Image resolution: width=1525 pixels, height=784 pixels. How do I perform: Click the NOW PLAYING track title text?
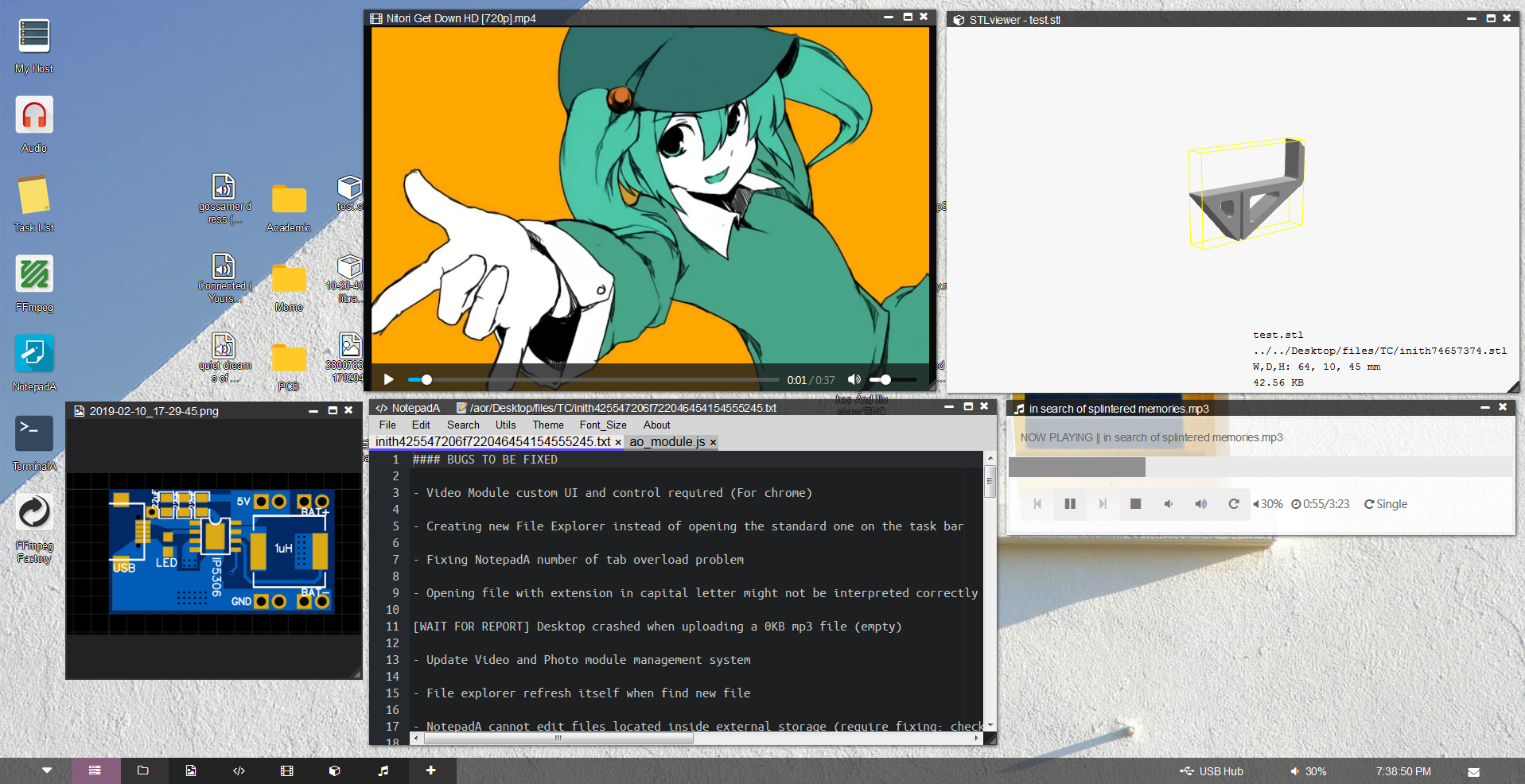(x=1152, y=437)
